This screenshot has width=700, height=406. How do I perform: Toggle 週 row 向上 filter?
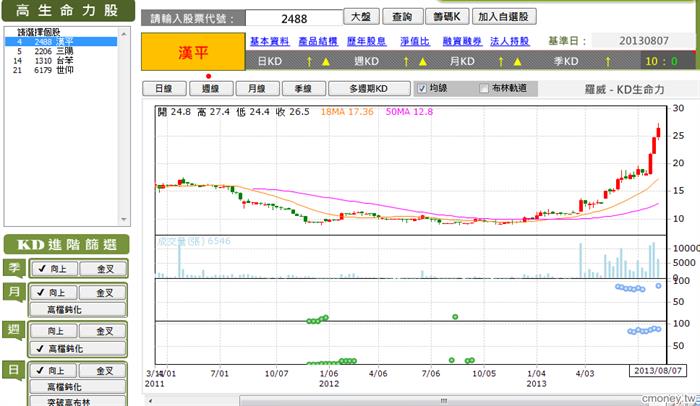[54, 331]
